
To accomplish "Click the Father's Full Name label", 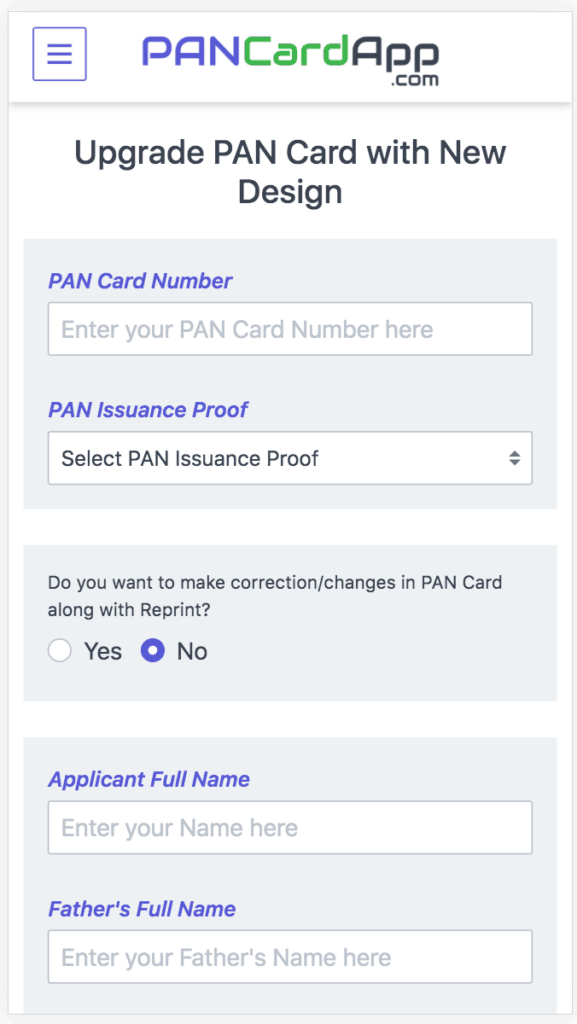I will pos(141,910).
